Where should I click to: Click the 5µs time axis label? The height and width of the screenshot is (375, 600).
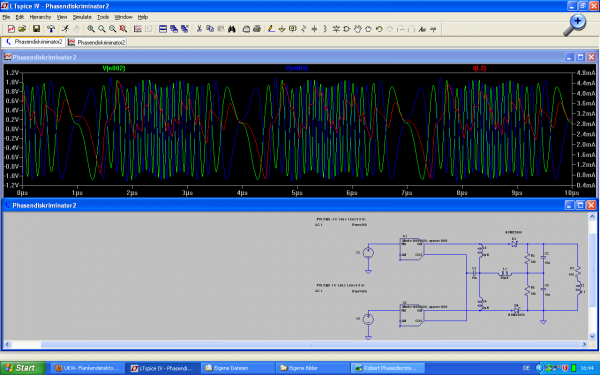297,192
